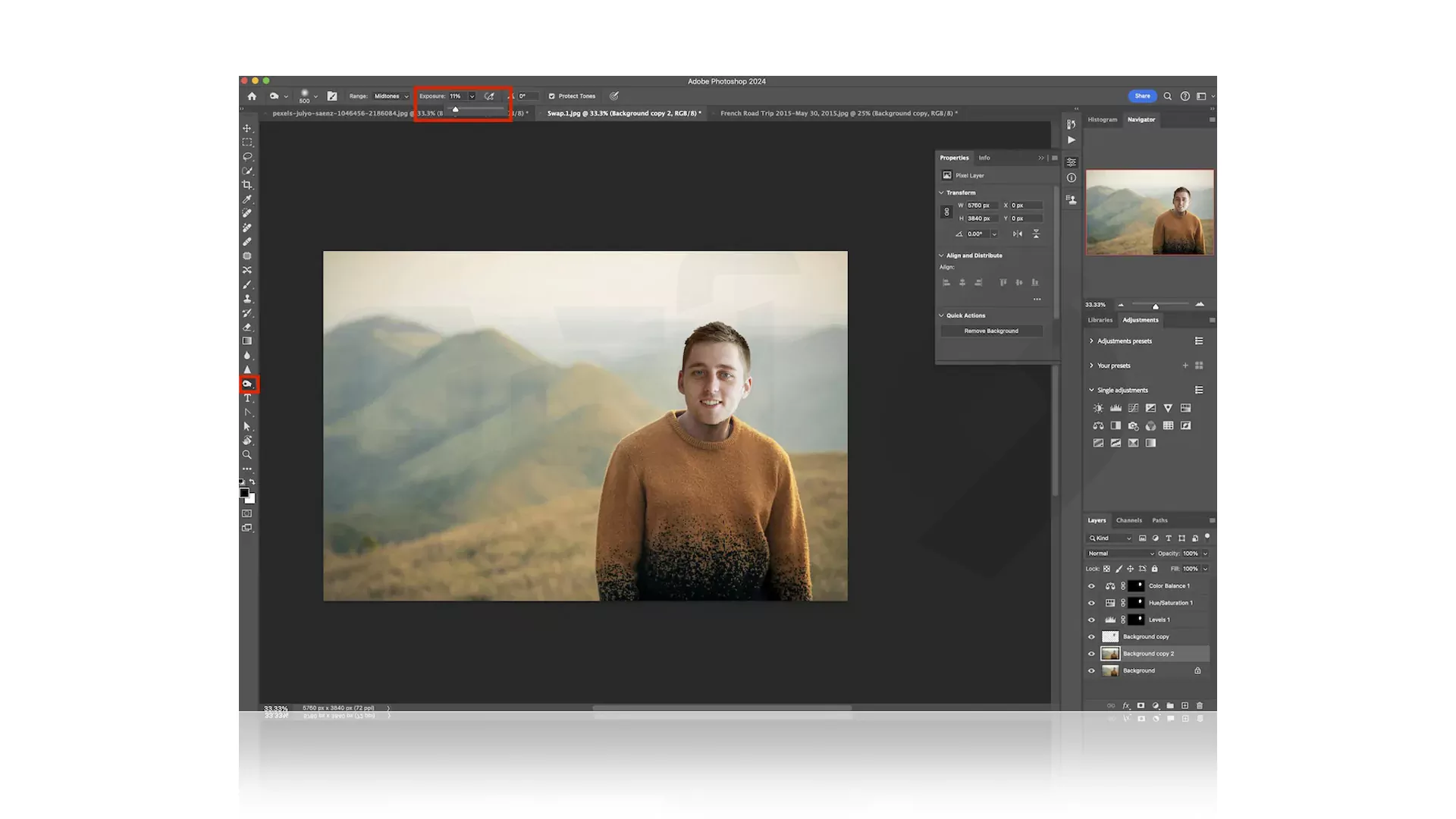Image resolution: width=1456 pixels, height=819 pixels.
Task: Select the Dodge tool in toolbar
Action: tap(248, 384)
